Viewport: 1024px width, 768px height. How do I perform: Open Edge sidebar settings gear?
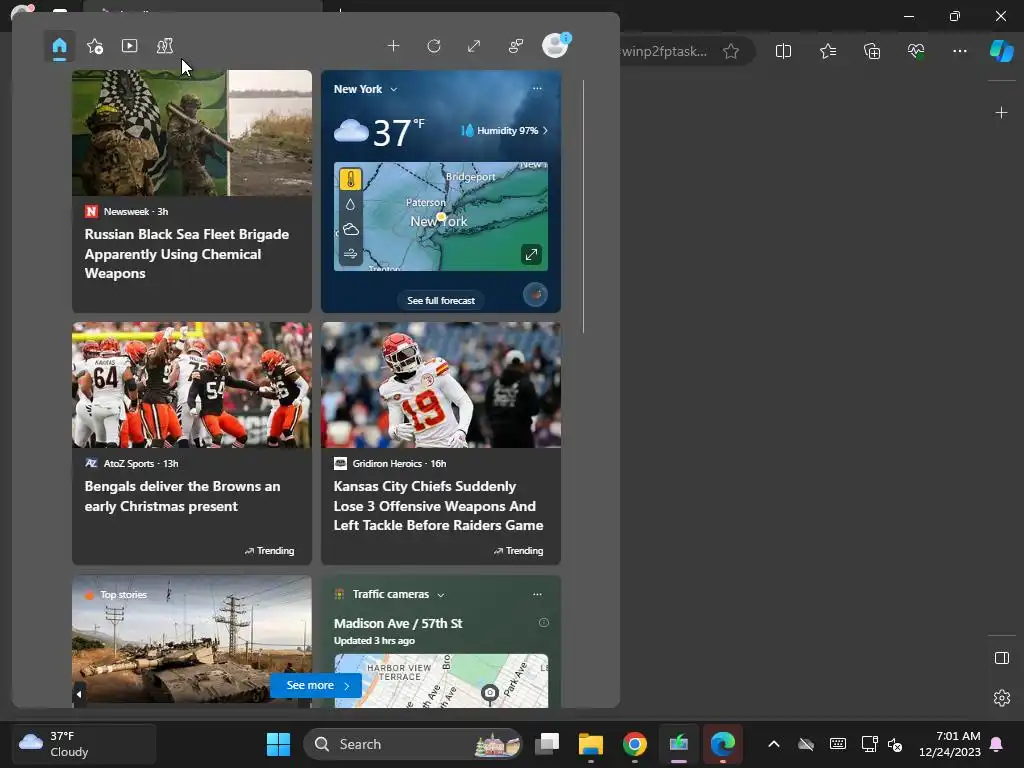tap(1001, 698)
